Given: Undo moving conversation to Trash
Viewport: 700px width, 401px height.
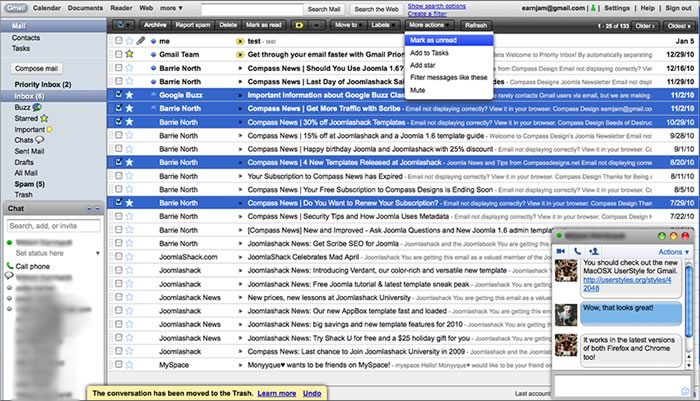Looking at the screenshot, I should 312,393.
